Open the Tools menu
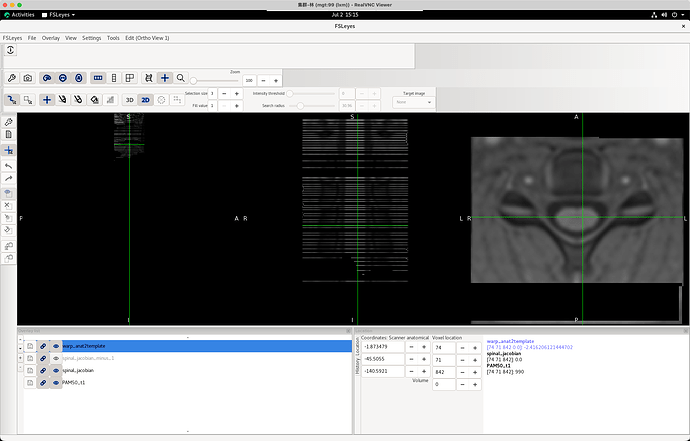The image size is (690, 441). point(113,38)
